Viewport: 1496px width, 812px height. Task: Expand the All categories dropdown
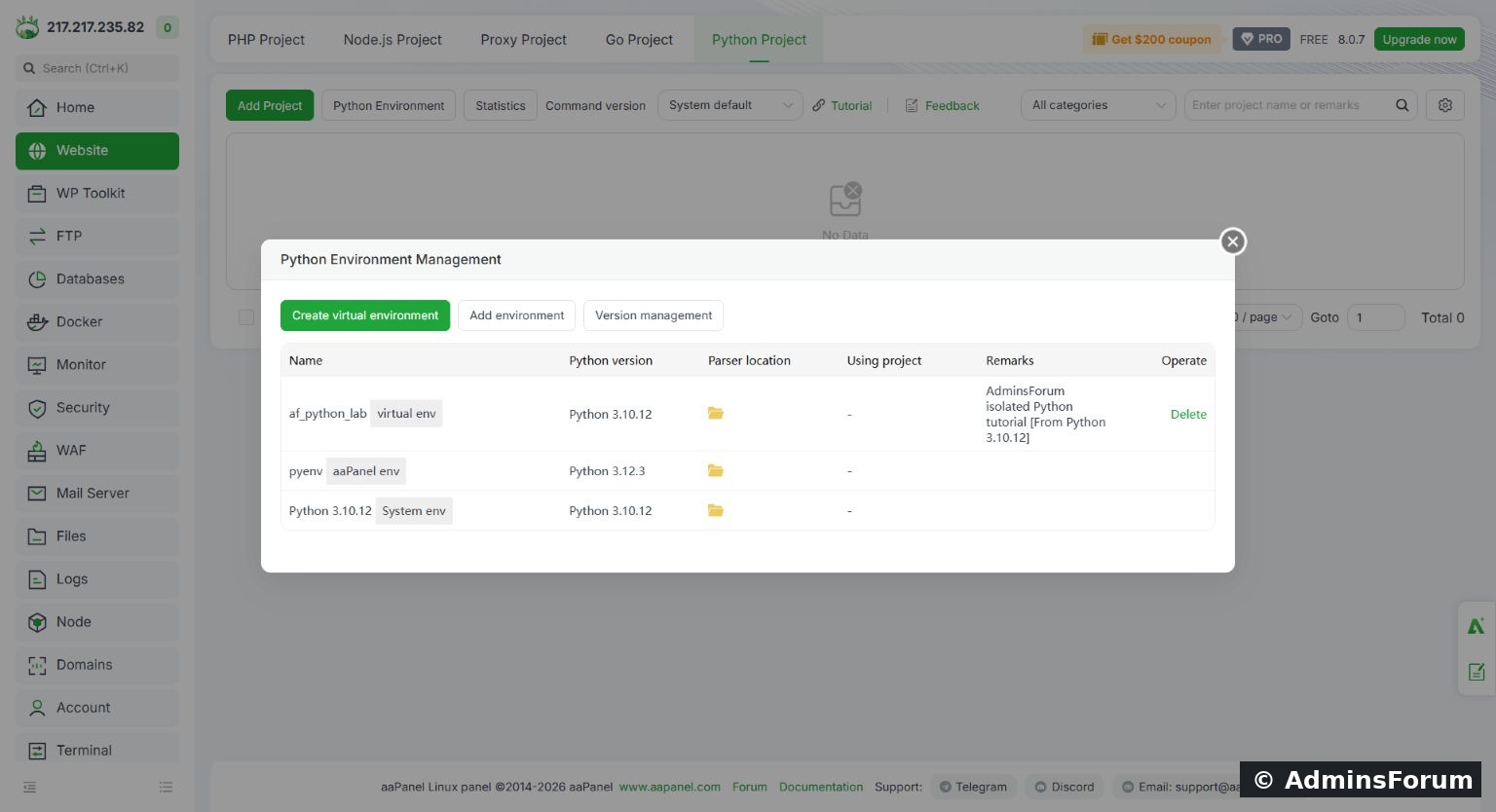pyautogui.click(x=1098, y=105)
